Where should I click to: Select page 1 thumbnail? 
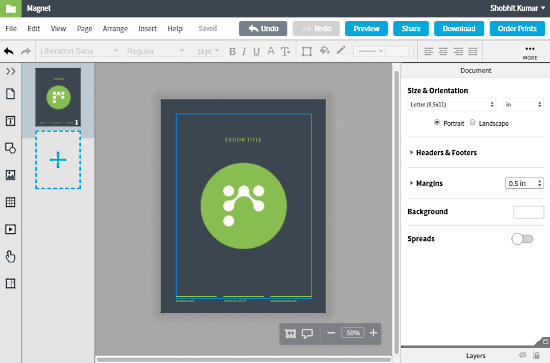[58, 97]
